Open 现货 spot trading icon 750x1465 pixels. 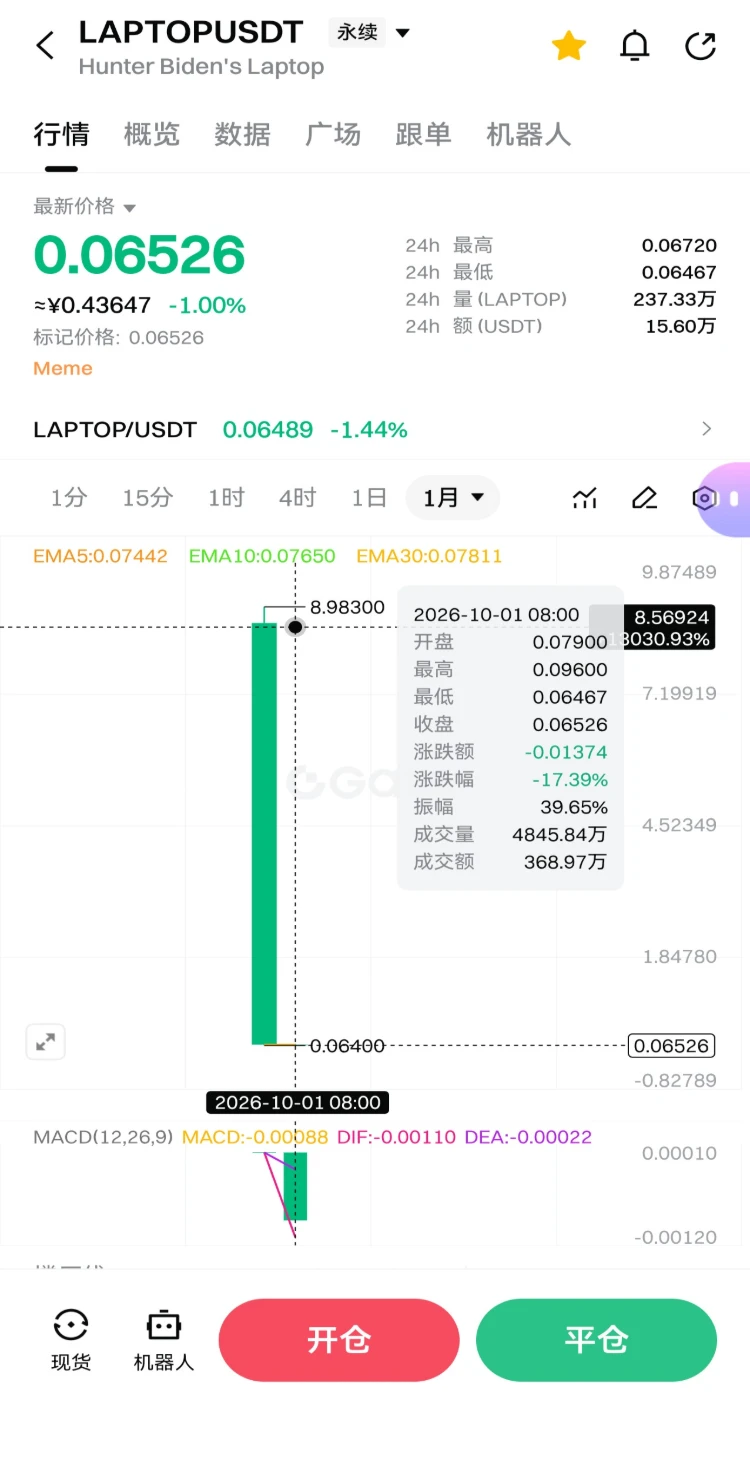(71, 1340)
